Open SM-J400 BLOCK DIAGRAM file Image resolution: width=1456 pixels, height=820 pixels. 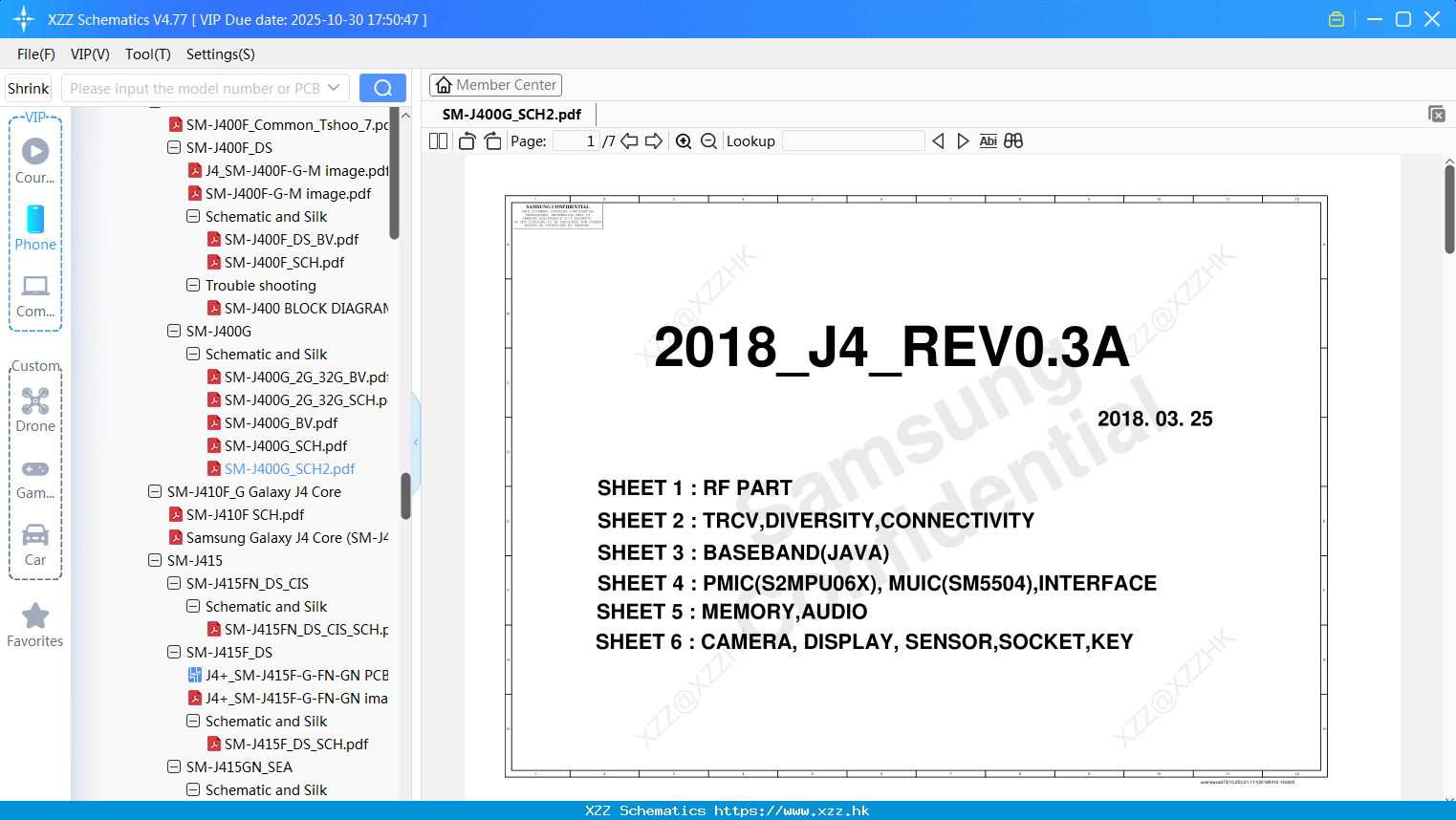tap(306, 308)
